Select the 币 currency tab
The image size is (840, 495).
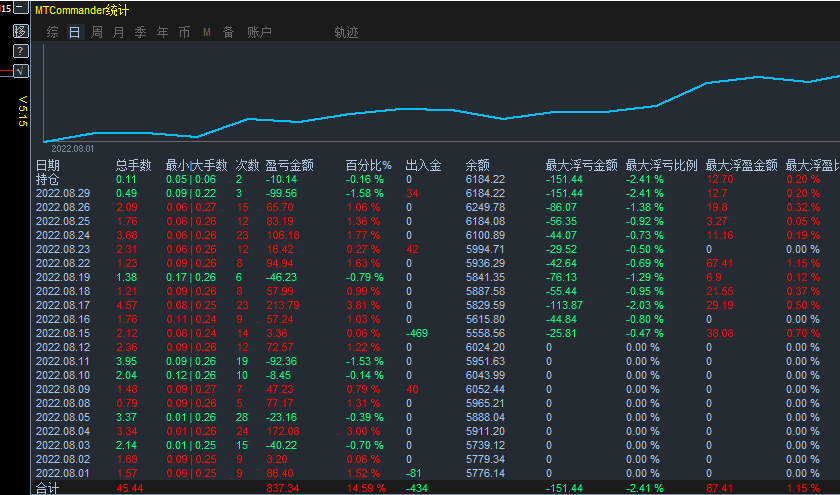click(x=184, y=32)
